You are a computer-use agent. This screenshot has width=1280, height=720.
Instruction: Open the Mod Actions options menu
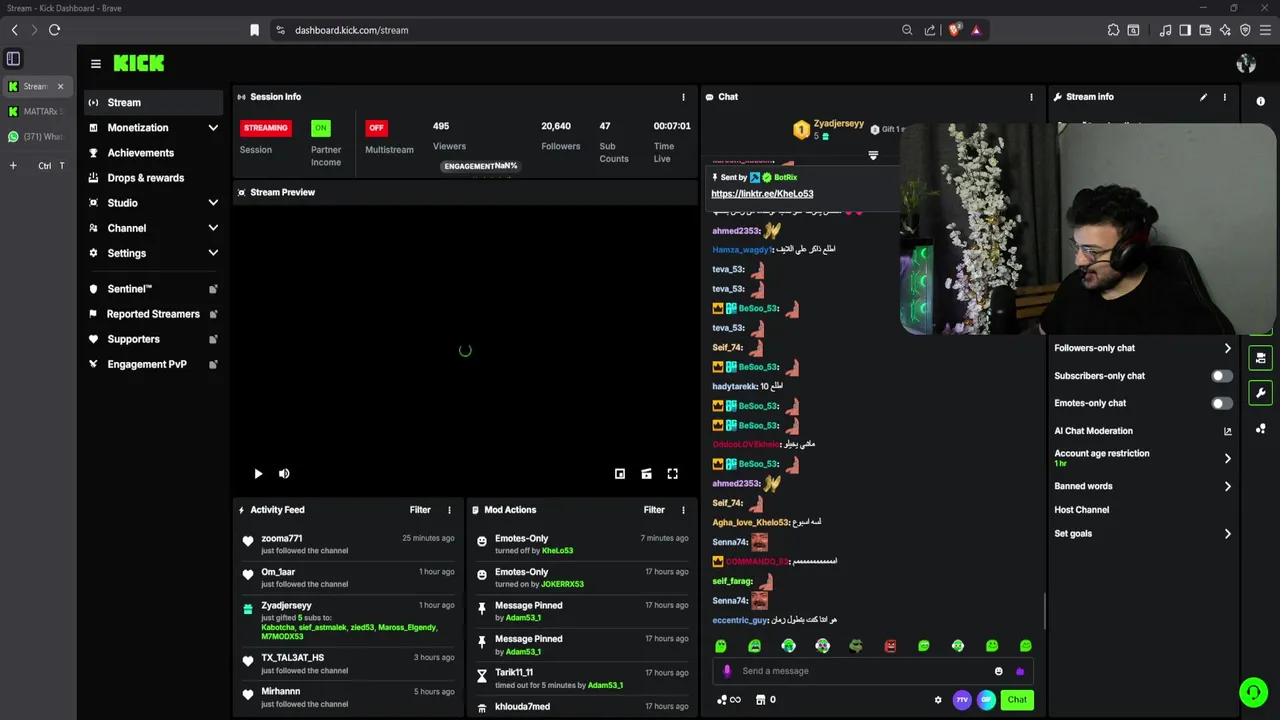[x=683, y=510]
